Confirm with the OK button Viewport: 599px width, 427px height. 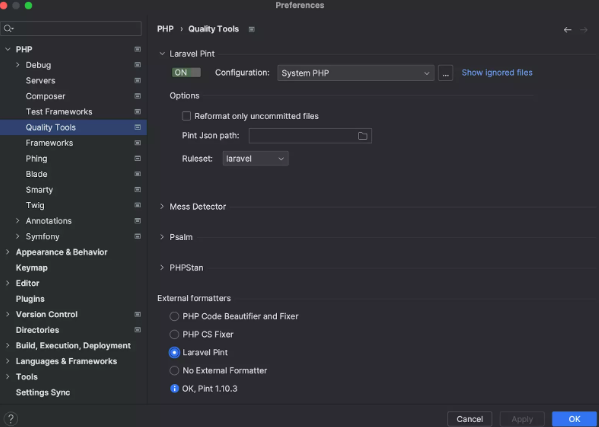pyautogui.click(x=574, y=419)
